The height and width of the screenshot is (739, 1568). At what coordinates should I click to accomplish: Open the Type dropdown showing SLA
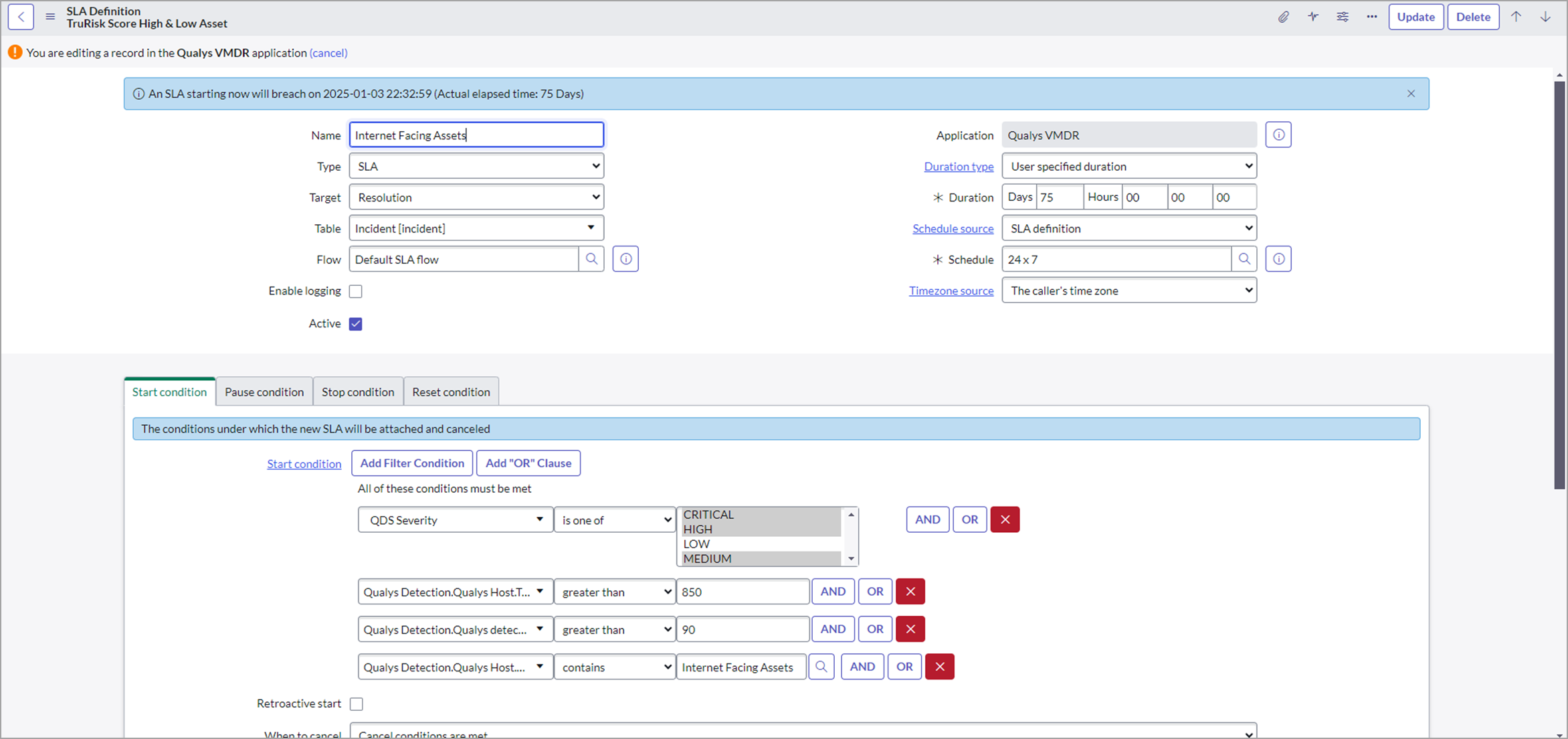point(476,166)
